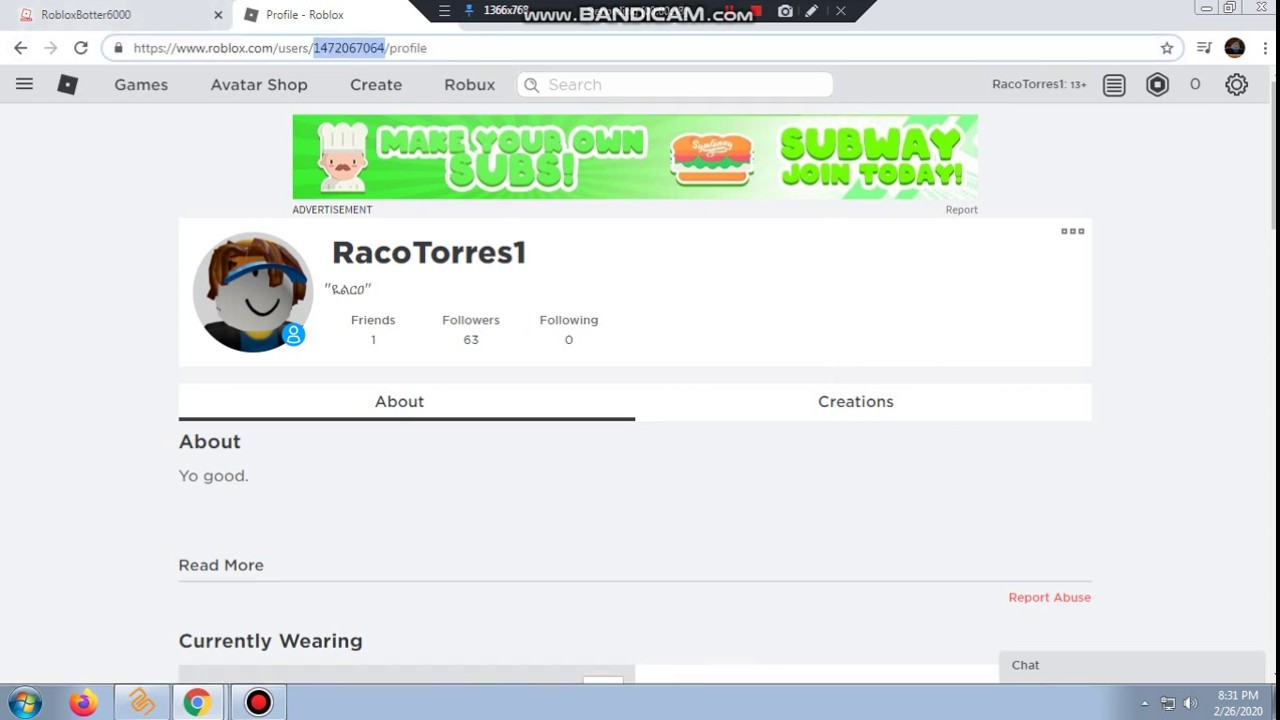Viewport: 1280px width, 720px height.
Task: Open the Avatar Shop menu item
Action: 259,85
